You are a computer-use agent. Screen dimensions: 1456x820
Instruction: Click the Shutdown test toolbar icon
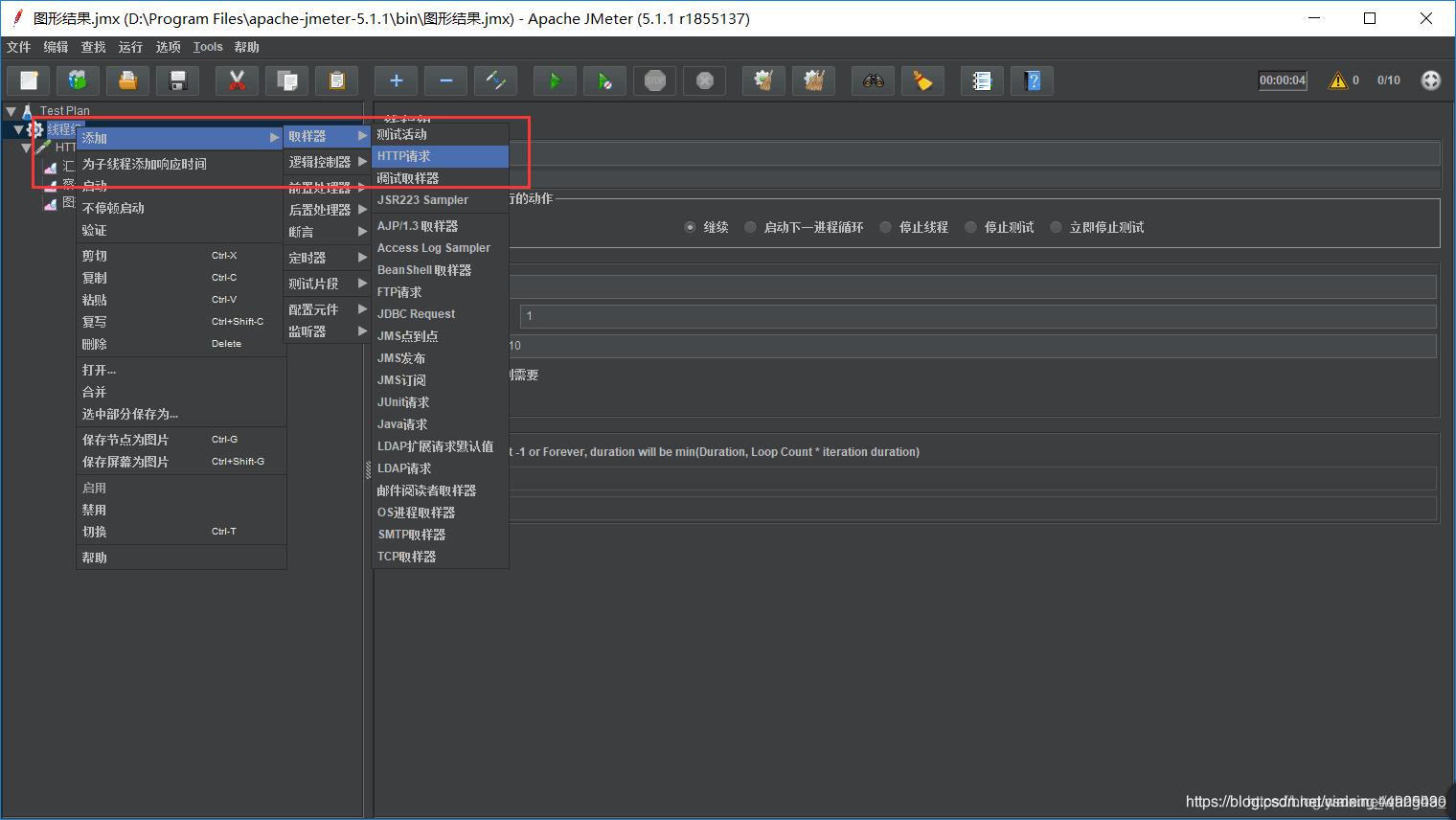704,80
